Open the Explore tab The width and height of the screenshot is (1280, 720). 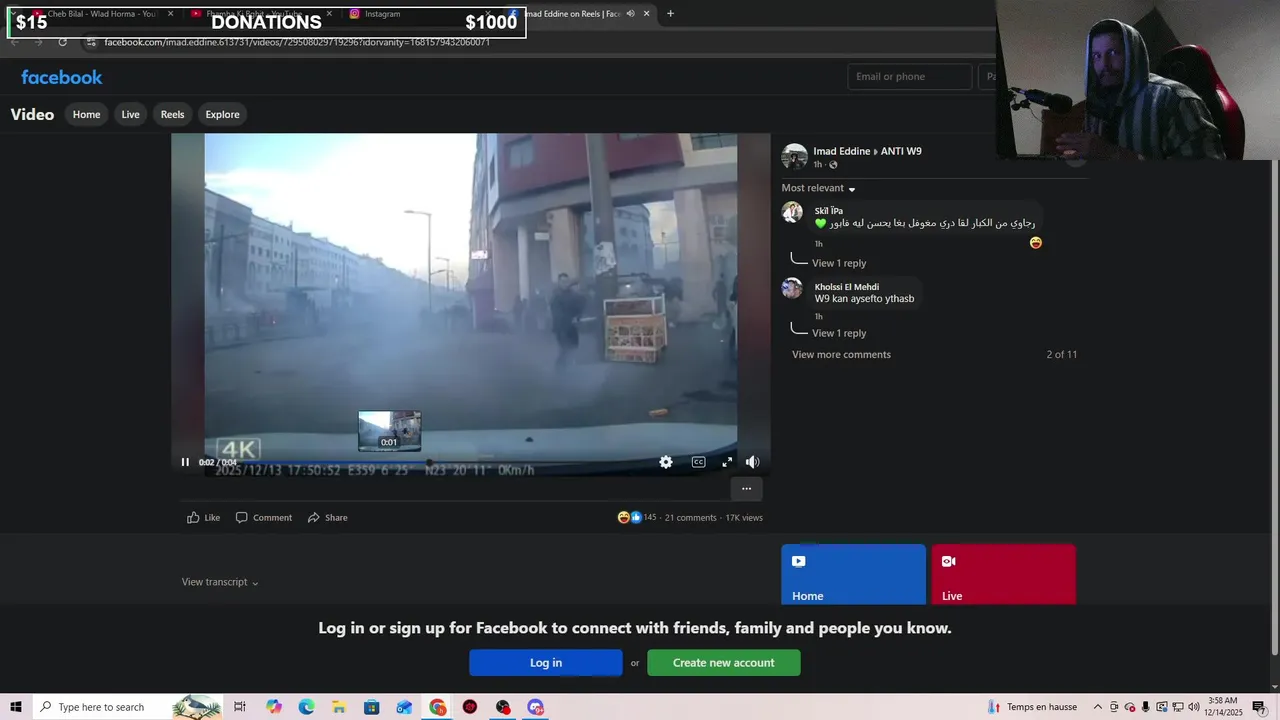coord(222,114)
